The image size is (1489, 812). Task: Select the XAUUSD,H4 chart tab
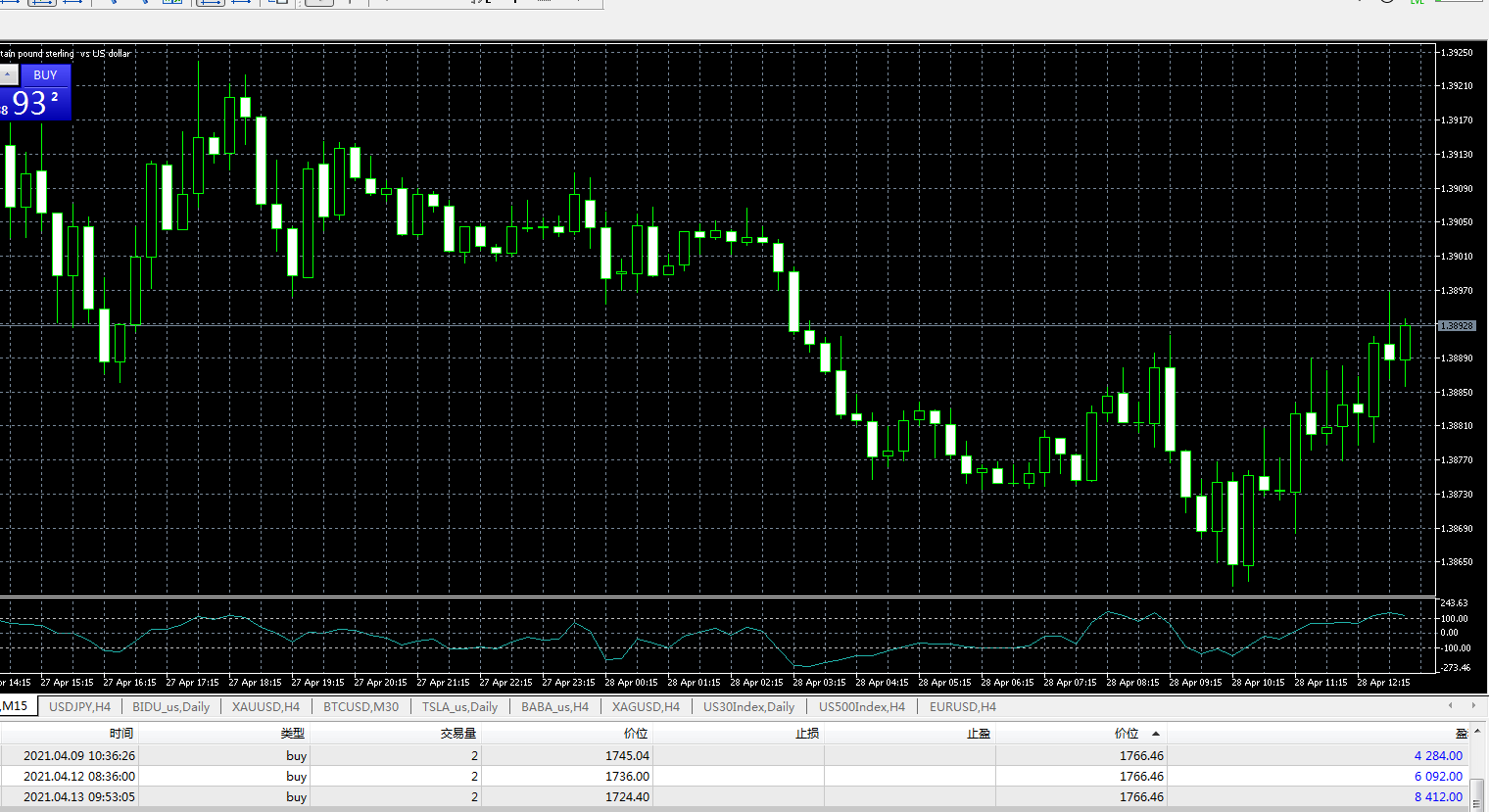pos(265,707)
